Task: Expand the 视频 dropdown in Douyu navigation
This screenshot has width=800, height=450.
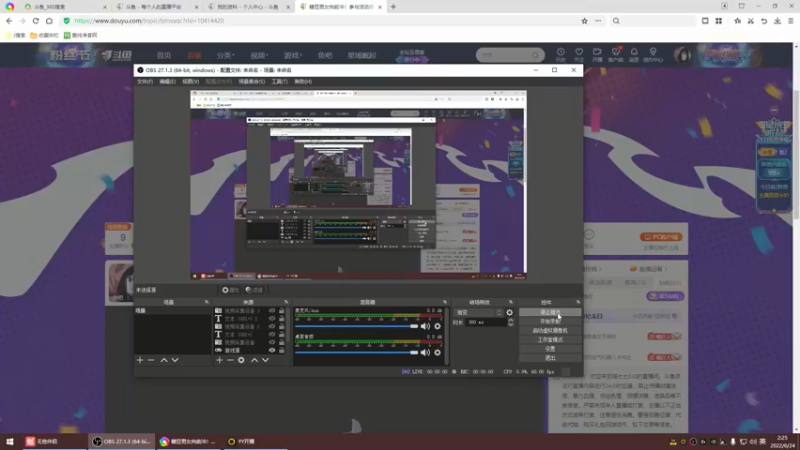Action: click(259, 55)
